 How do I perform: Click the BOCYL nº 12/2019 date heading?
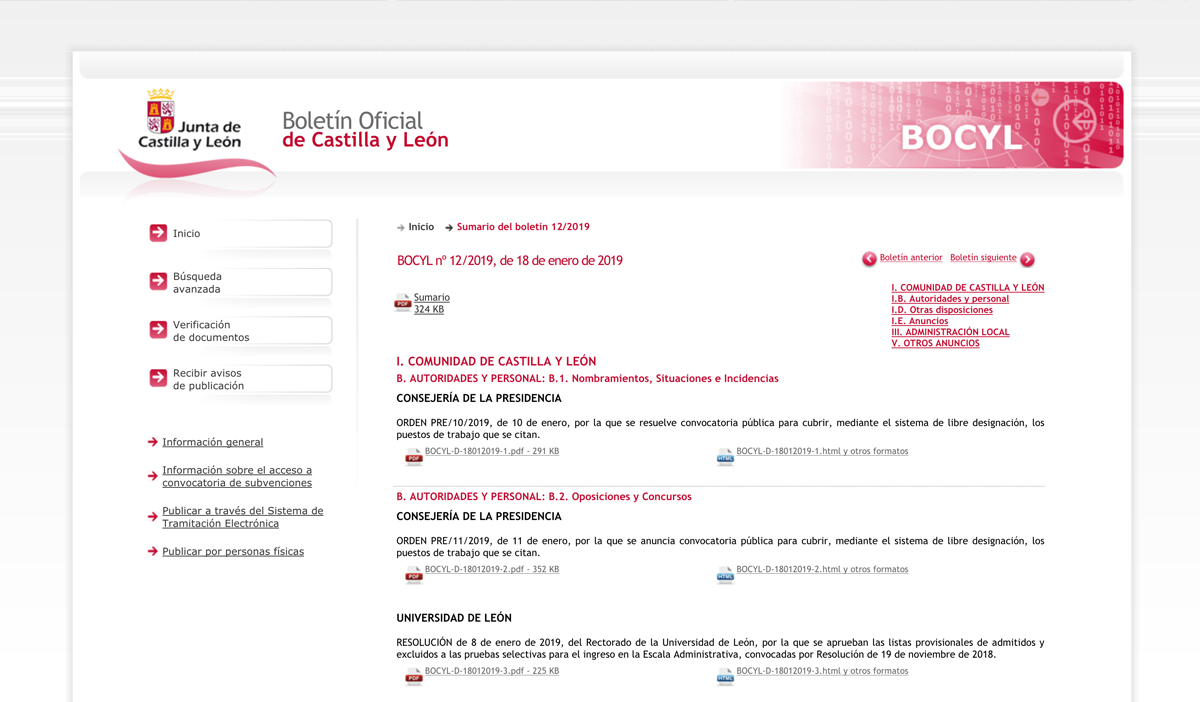click(x=510, y=261)
